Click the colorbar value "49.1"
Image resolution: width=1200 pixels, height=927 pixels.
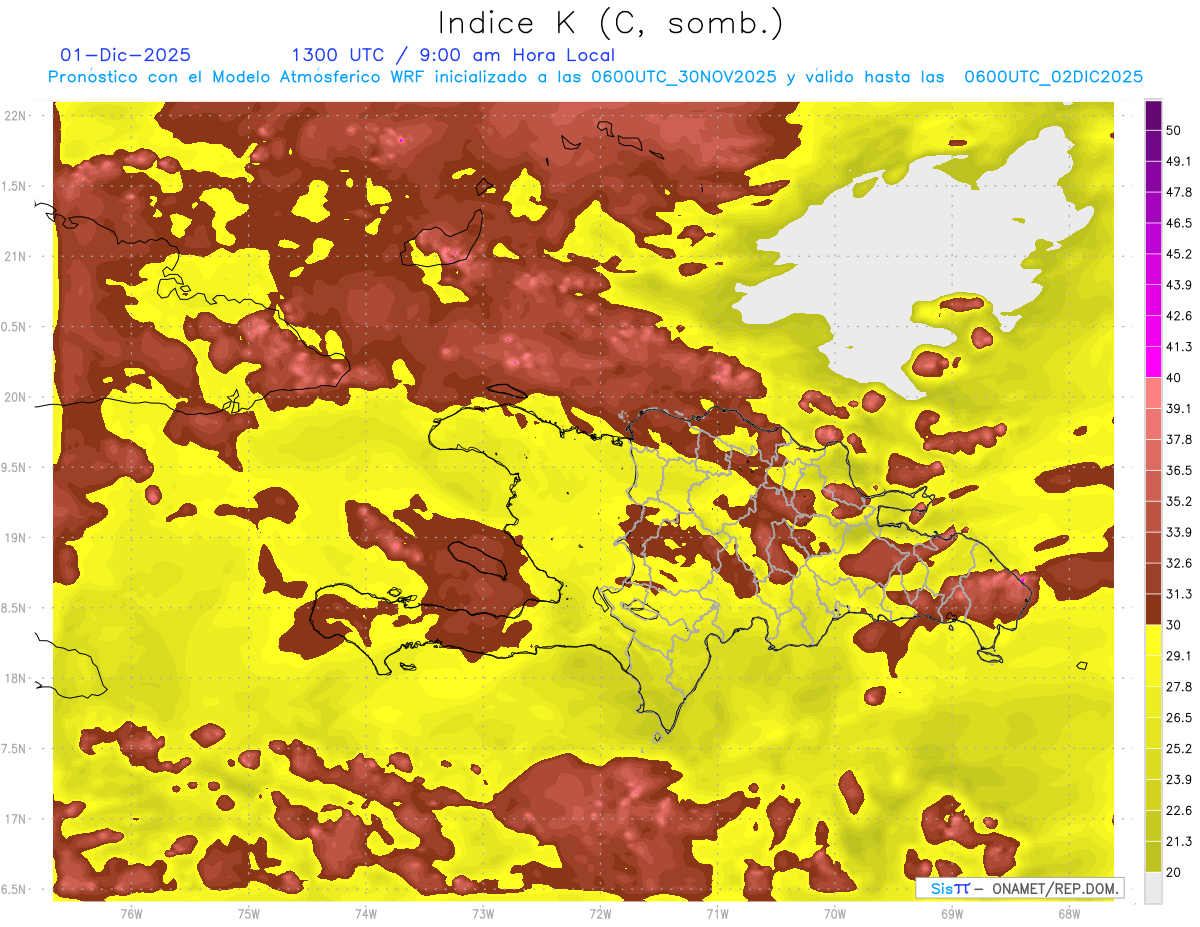point(1179,161)
